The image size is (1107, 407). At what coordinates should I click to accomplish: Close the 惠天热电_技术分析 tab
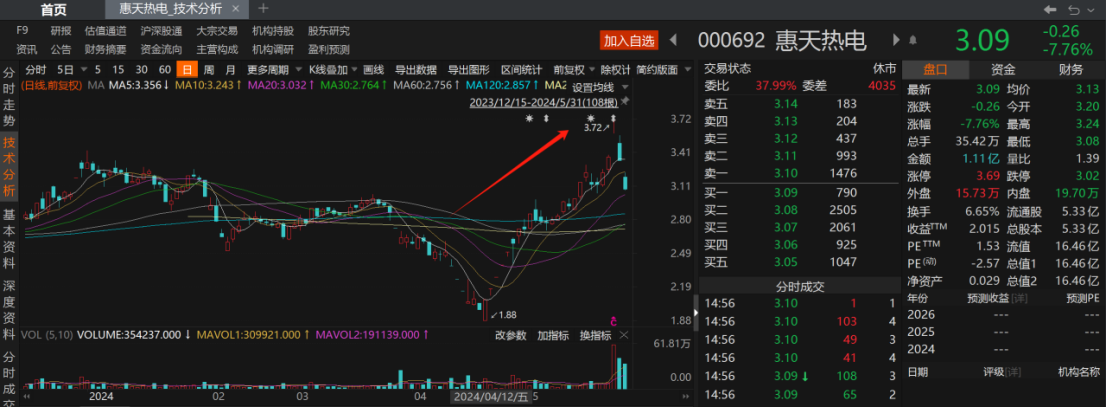pos(236,8)
